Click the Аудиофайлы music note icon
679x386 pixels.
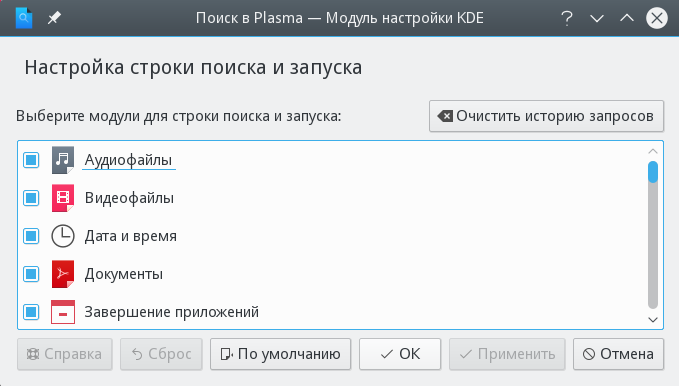pos(63,160)
